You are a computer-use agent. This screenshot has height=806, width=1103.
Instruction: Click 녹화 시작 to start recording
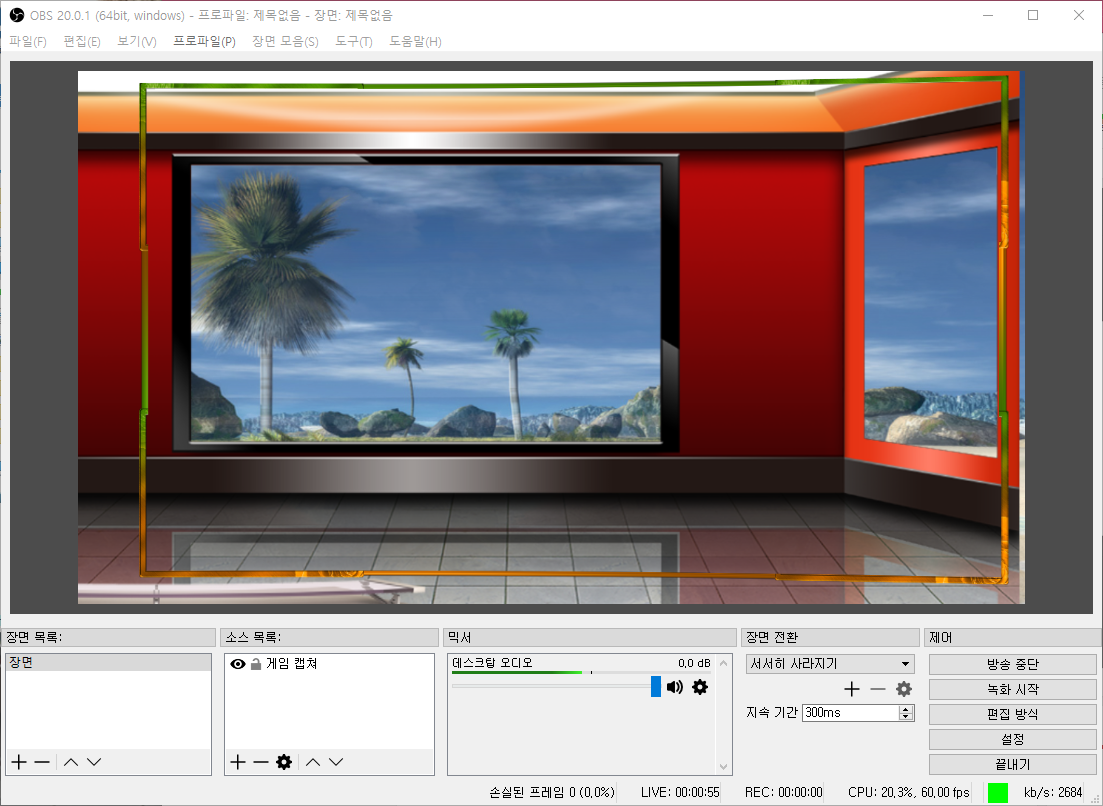click(1012, 689)
